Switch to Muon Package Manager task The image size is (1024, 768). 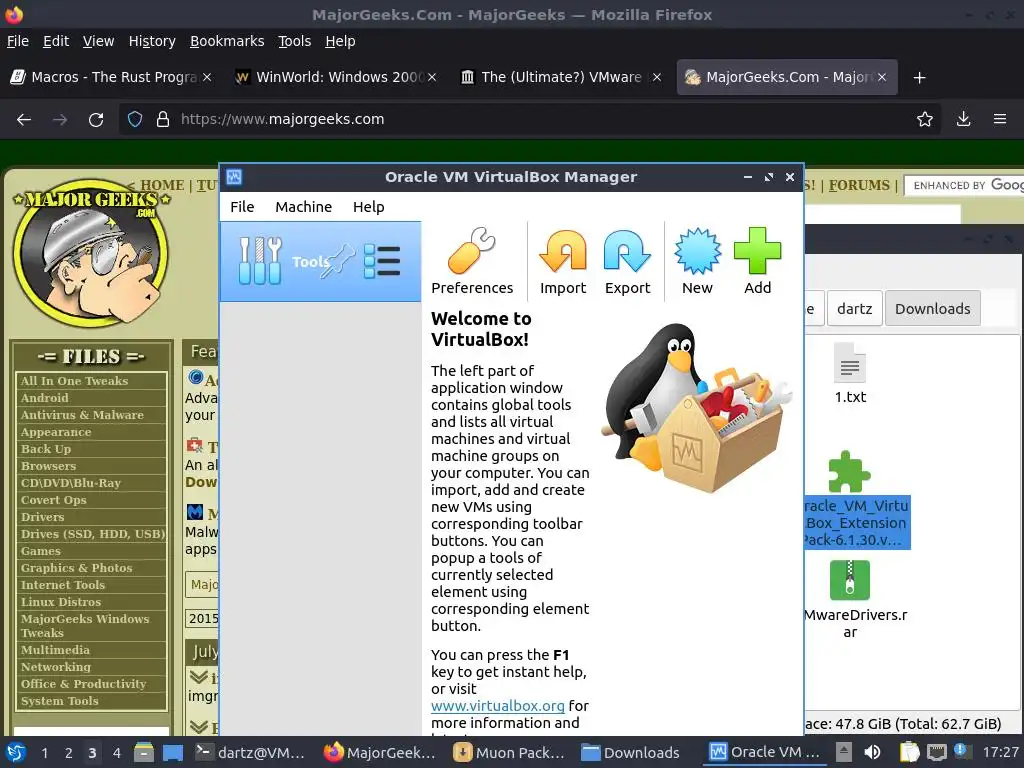point(509,753)
